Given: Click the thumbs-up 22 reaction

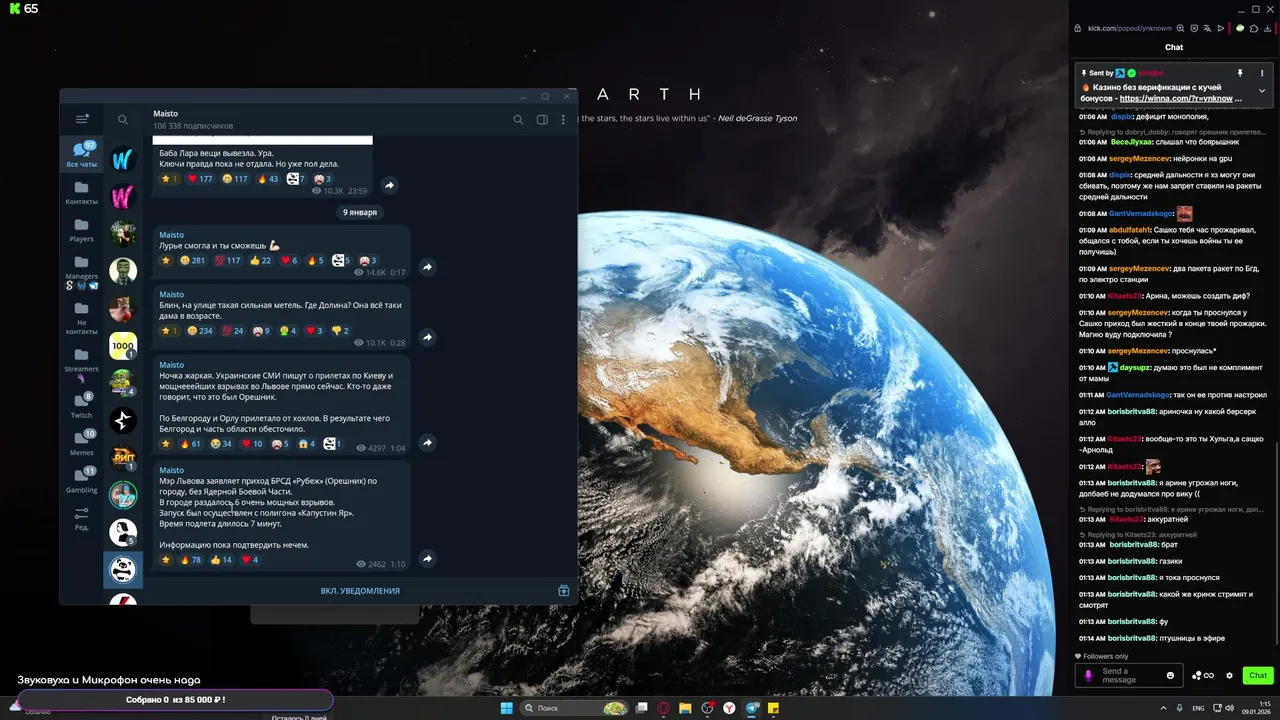Looking at the screenshot, I should [x=260, y=260].
